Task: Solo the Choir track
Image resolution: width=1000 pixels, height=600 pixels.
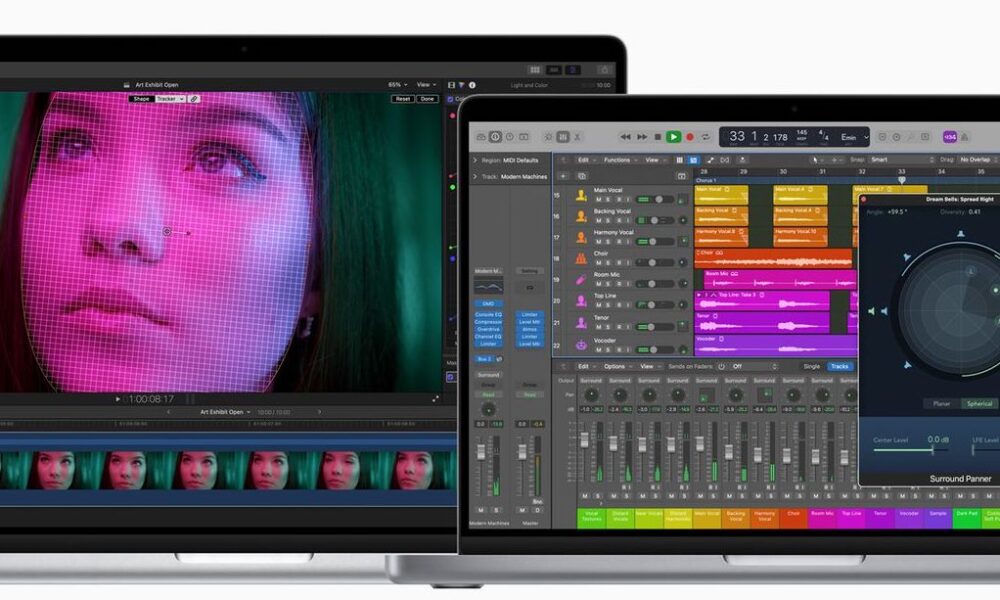Action: 608,263
